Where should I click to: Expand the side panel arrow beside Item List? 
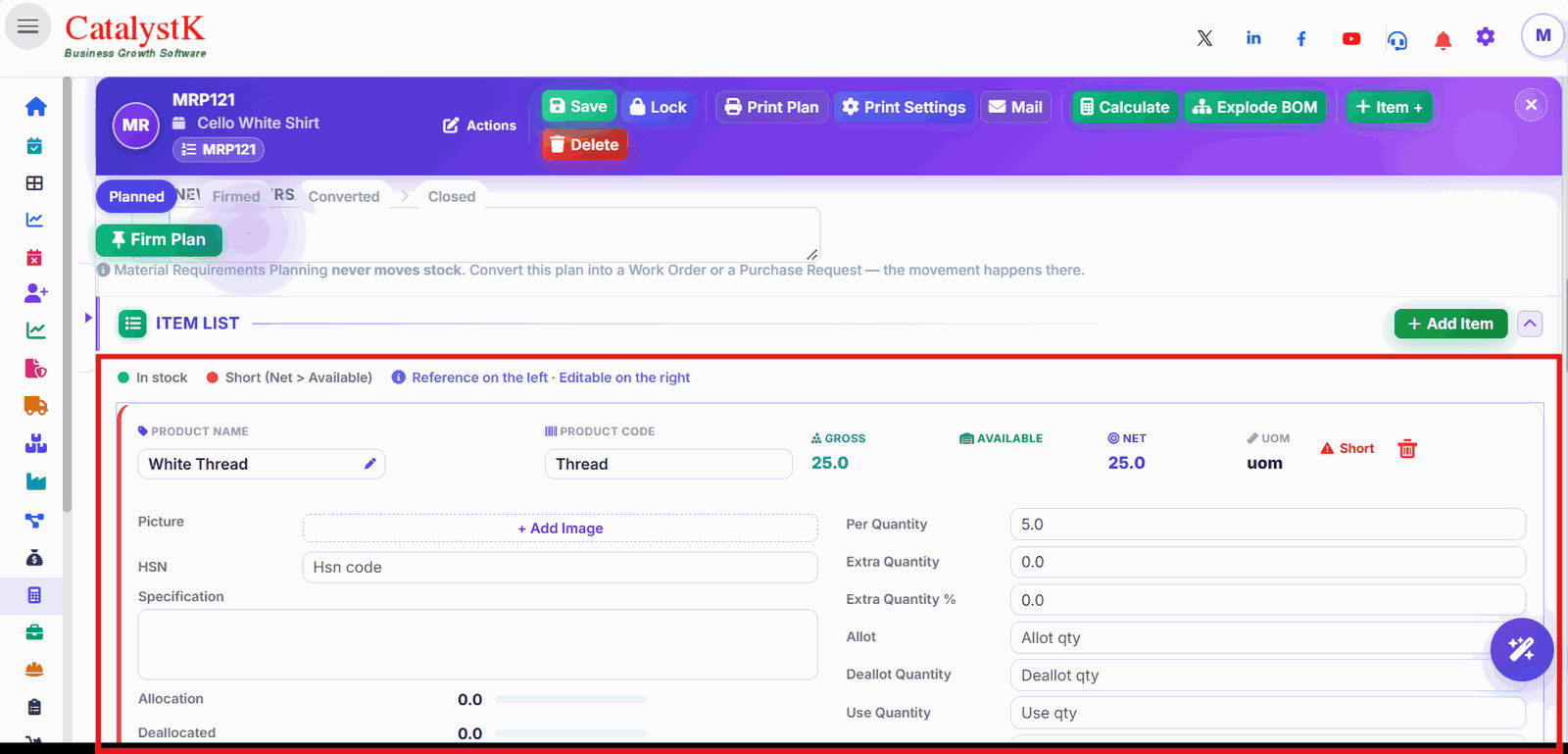[x=88, y=318]
